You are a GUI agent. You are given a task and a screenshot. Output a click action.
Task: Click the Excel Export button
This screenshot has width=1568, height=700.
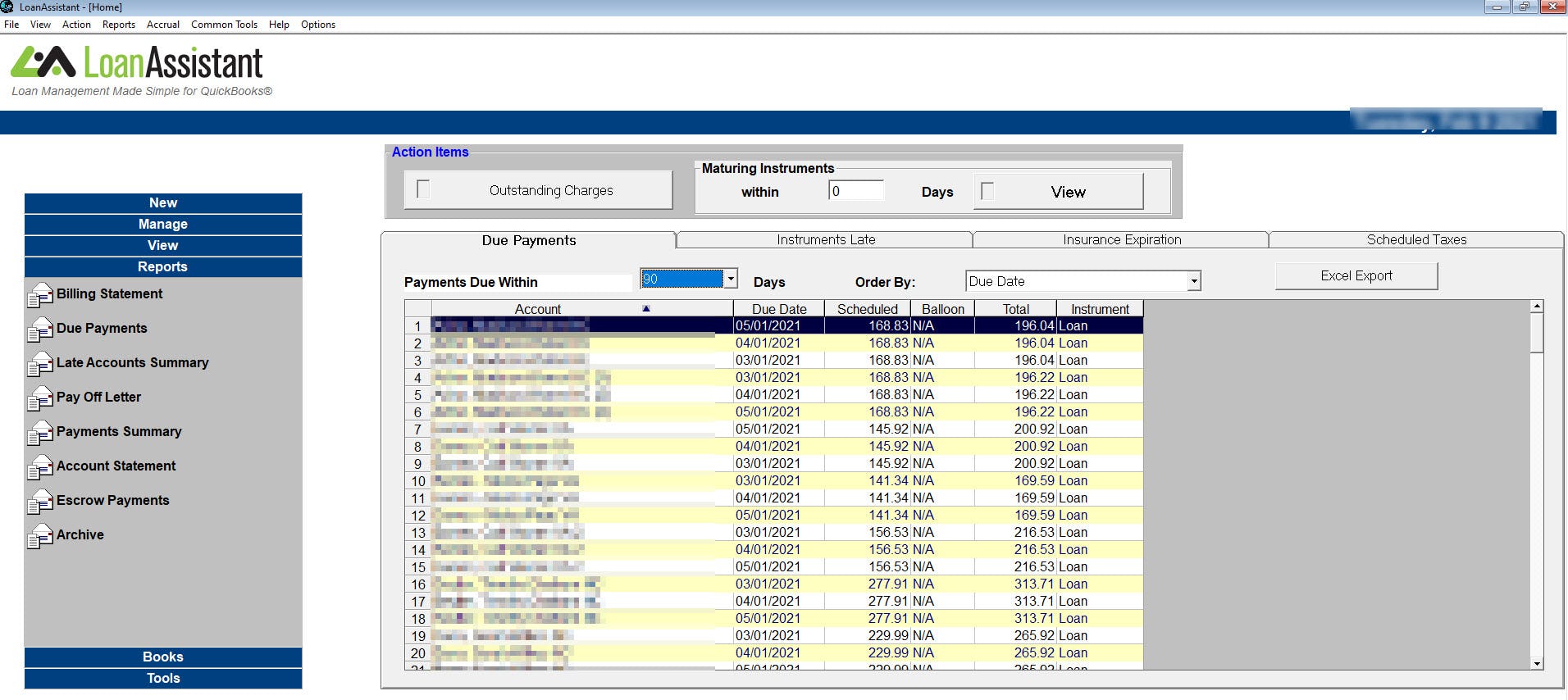(1356, 276)
